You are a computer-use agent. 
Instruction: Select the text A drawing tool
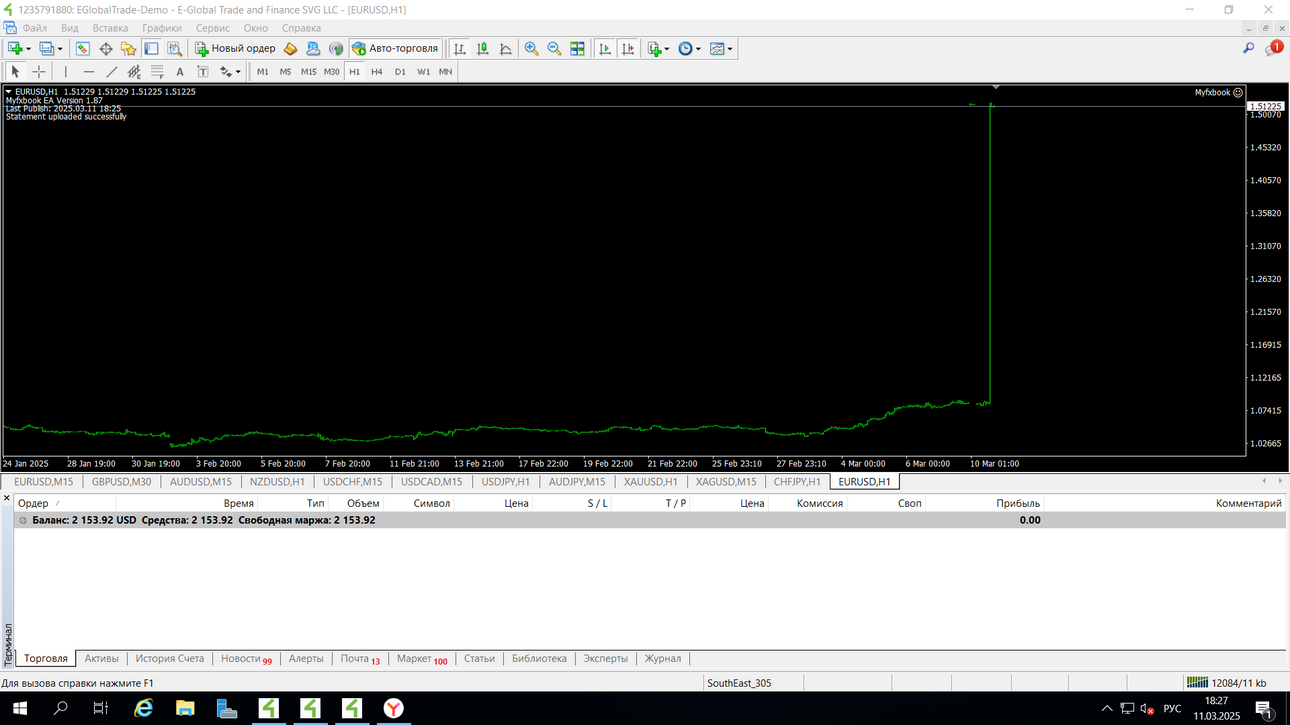pyautogui.click(x=180, y=72)
